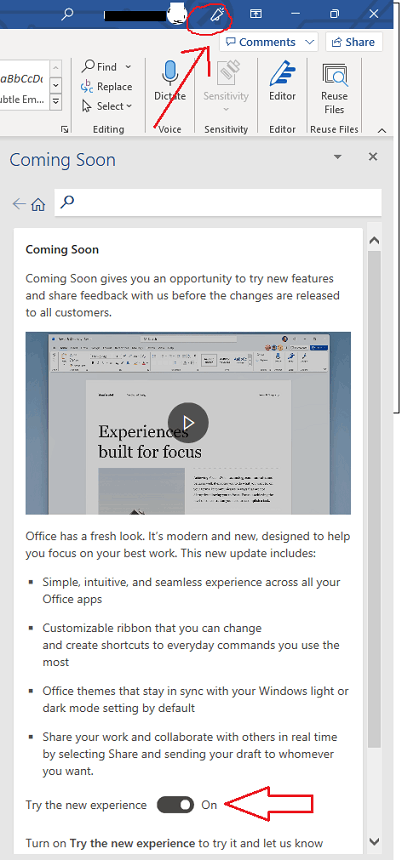Image resolution: width=402 pixels, height=860 pixels.
Task: Click the Coming Soon pane search field
Action: click(218, 202)
